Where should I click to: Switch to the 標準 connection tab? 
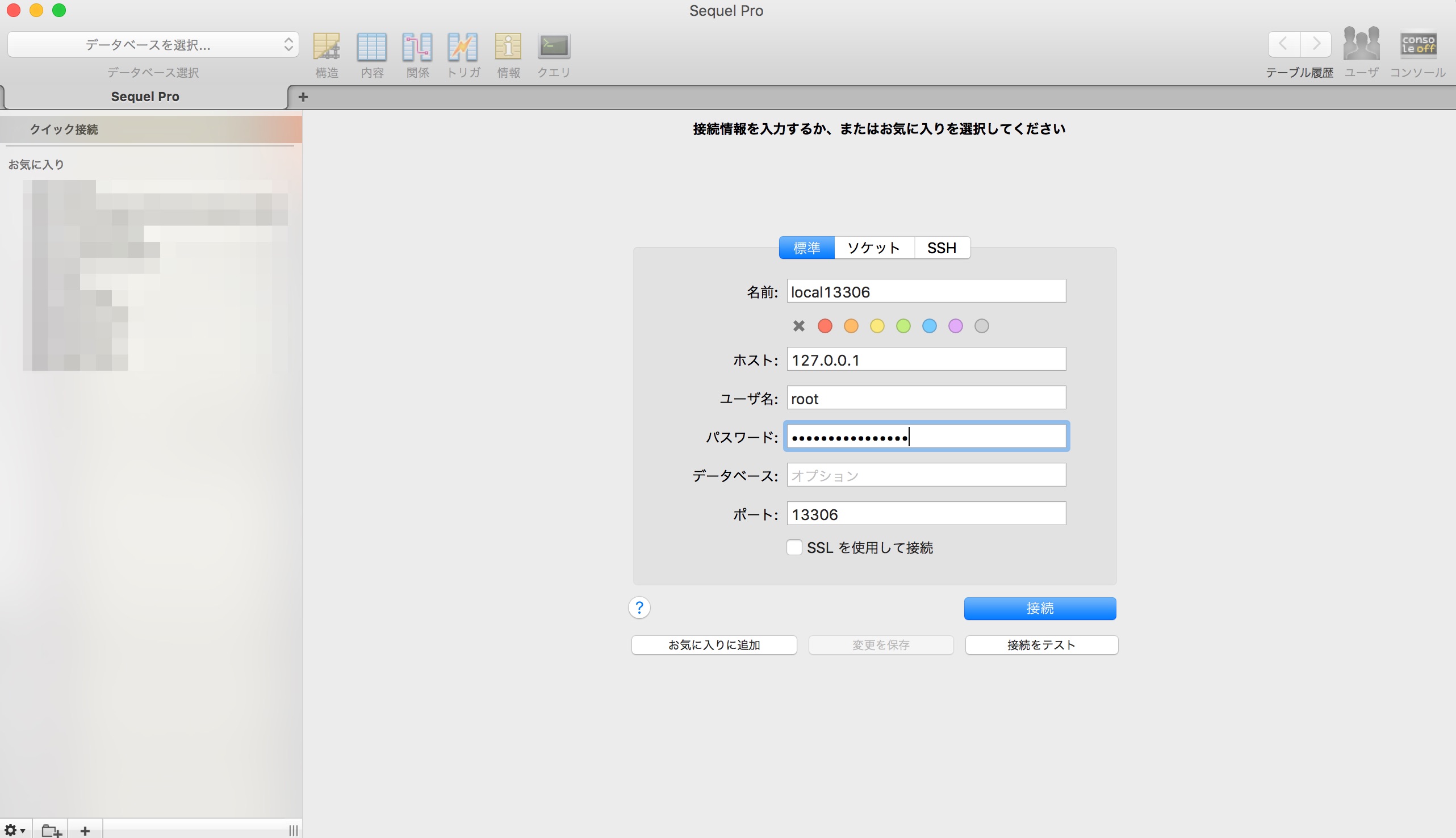click(806, 248)
